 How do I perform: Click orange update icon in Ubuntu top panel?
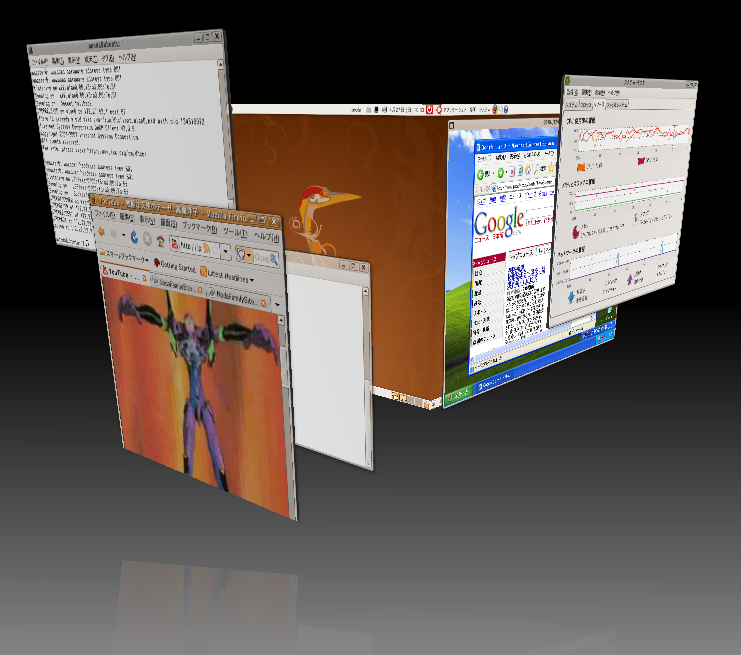coord(439,109)
